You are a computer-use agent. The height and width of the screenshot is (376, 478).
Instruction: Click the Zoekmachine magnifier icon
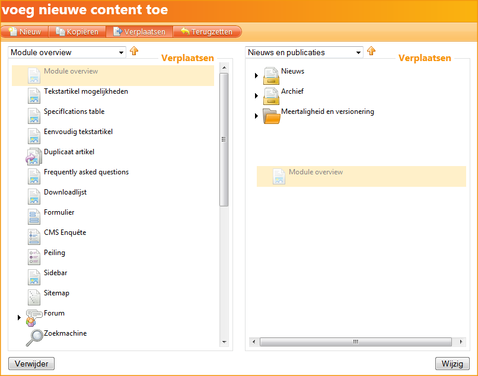pos(34,338)
